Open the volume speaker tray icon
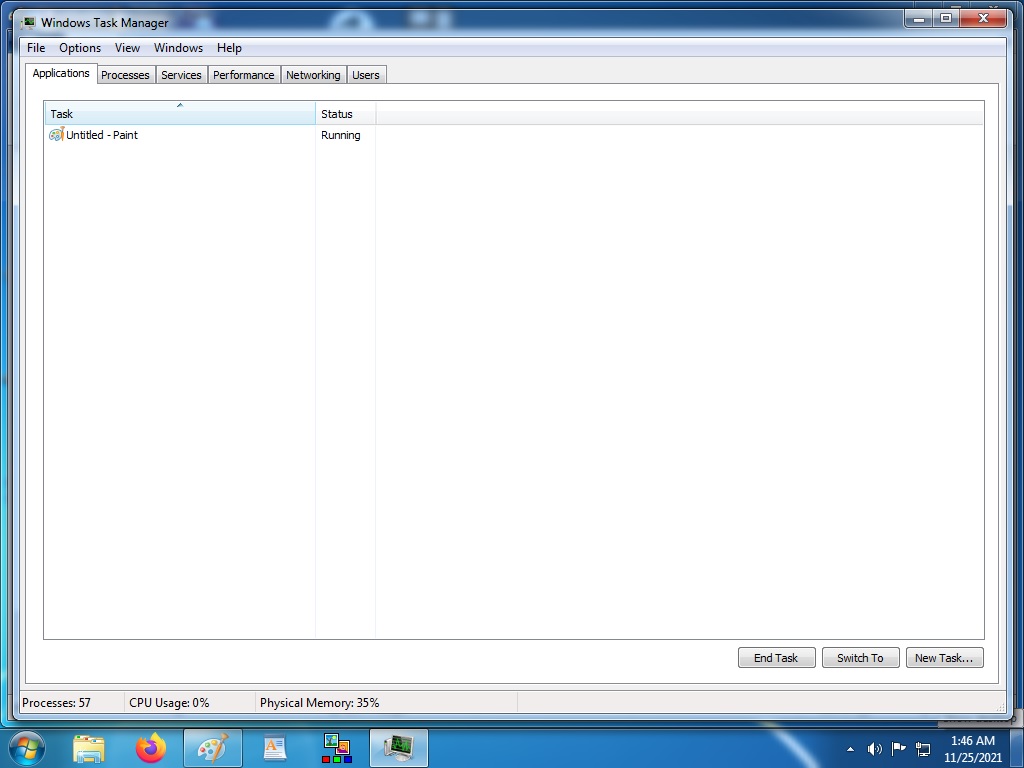1024x768 pixels. [874, 749]
